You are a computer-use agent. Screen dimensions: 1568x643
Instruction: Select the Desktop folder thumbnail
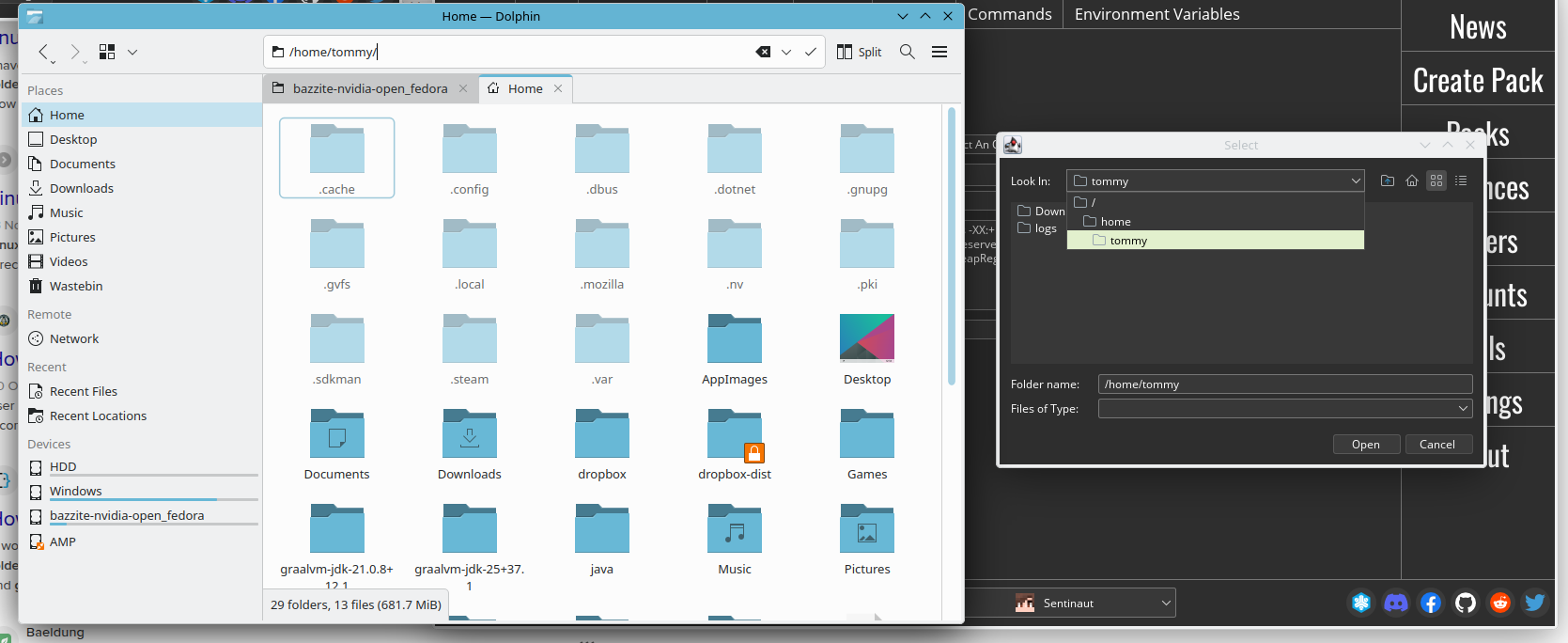point(867,338)
